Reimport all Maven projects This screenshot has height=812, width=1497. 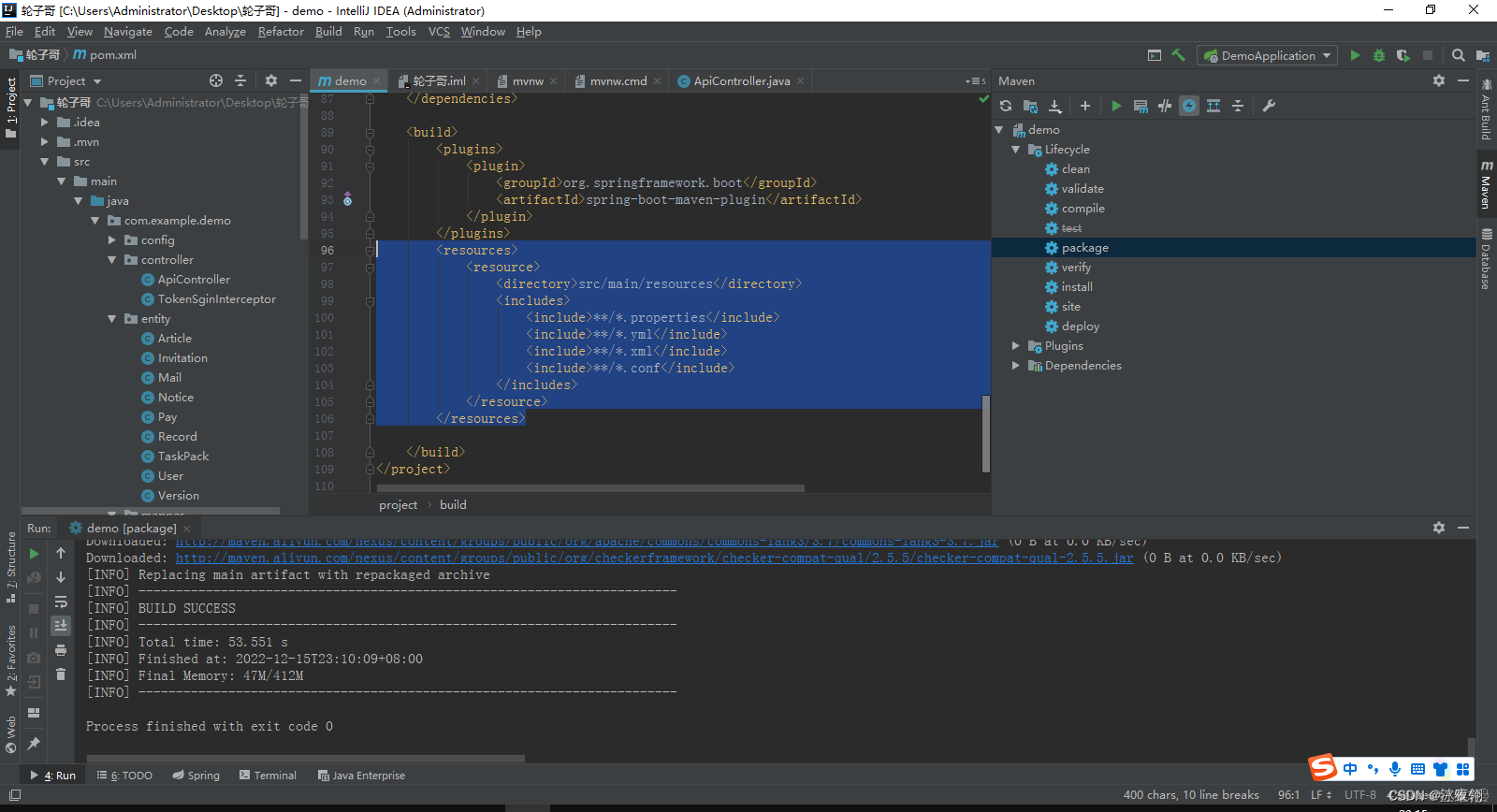[x=1006, y=106]
